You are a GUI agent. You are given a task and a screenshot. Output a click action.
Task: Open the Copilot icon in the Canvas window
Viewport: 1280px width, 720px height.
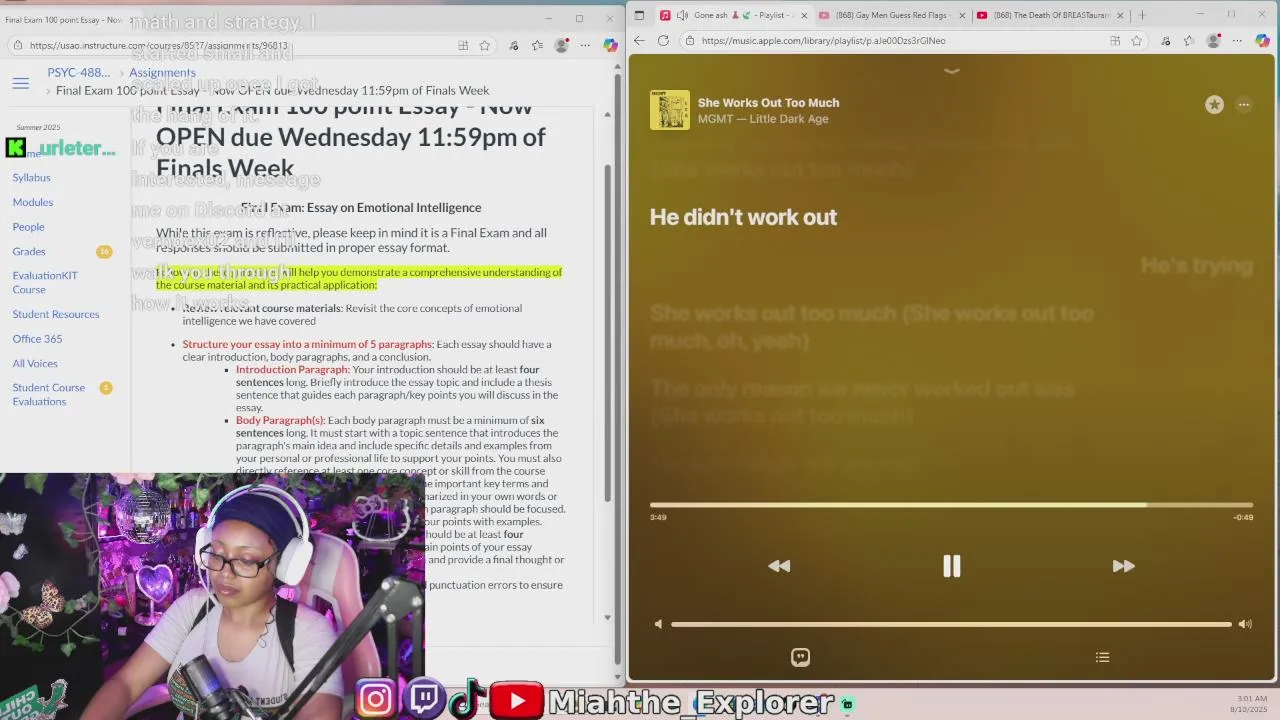610,45
